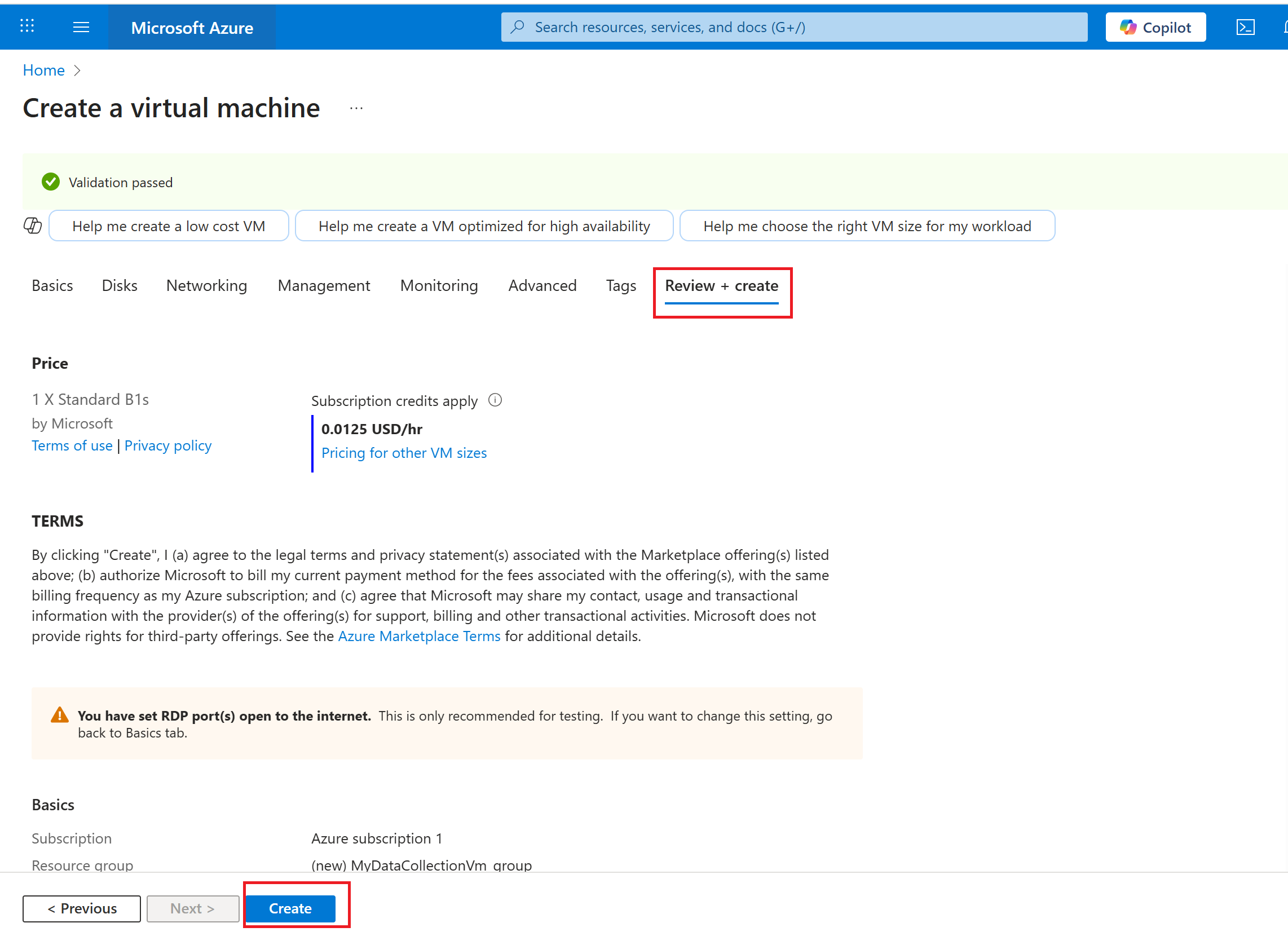The image size is (1288, 945).
Task: Click Help me create a low cost VM
Action: click(168, 226)
